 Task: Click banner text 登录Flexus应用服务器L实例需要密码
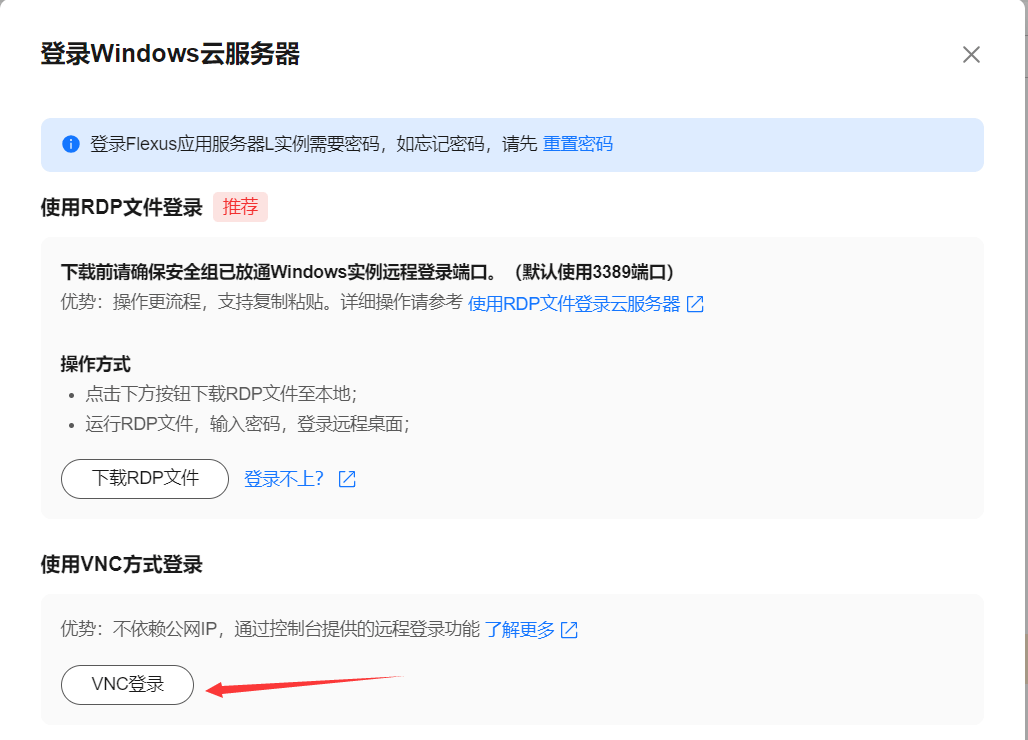[x=235, y=144]
